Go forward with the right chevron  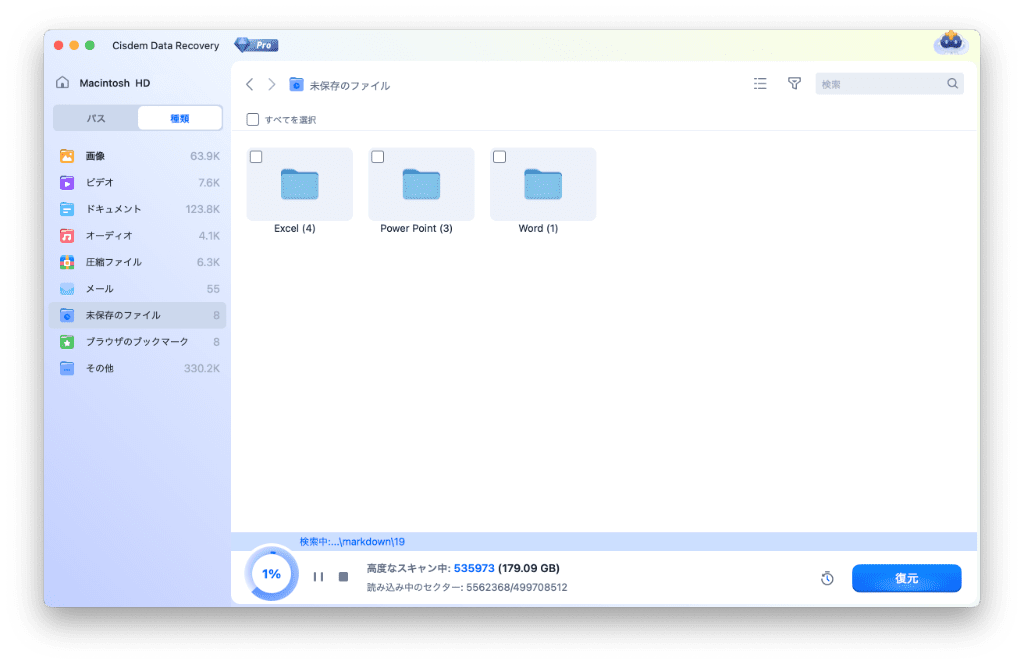pos(271,85)
